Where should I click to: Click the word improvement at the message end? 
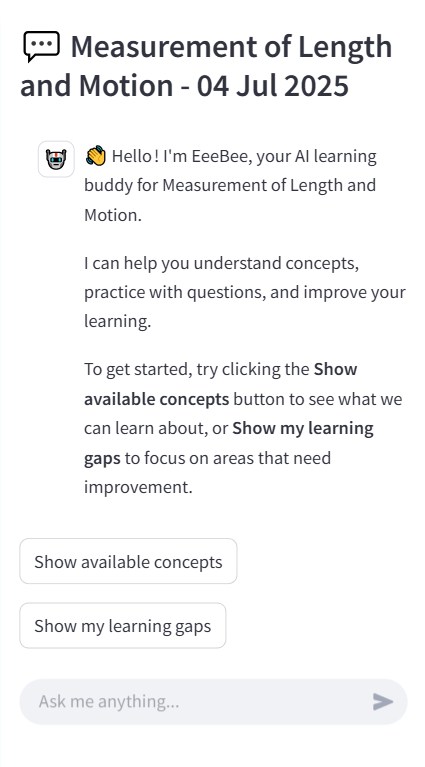pos(138,487)
